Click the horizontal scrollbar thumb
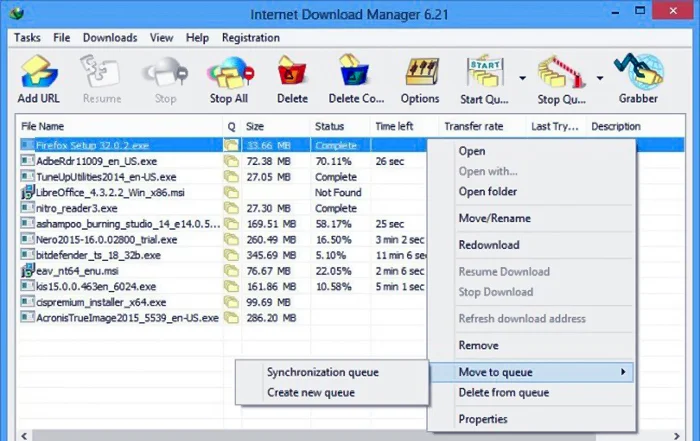 tap(313, 436)
